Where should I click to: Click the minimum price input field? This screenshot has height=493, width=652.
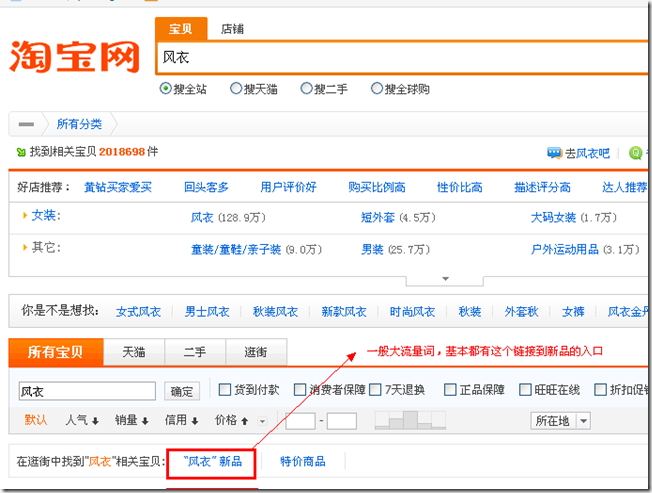(x=300, y=421)
